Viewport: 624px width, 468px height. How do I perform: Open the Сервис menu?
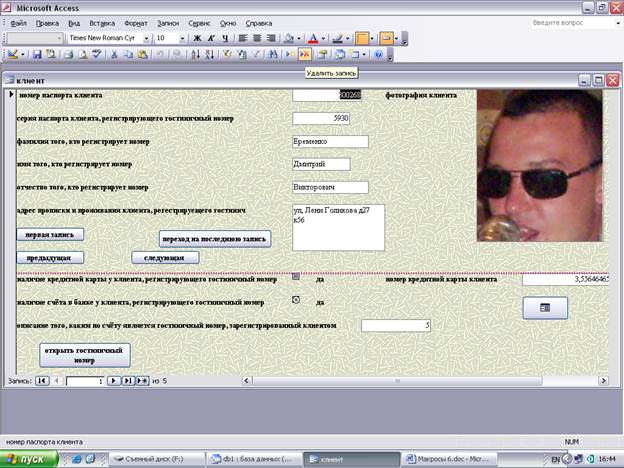(199, 23)
